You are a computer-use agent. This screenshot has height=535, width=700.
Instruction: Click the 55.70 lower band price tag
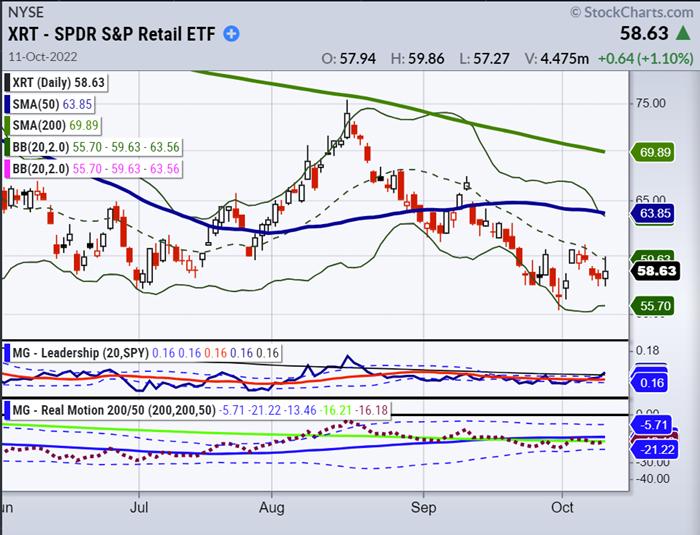pos(652,306)
